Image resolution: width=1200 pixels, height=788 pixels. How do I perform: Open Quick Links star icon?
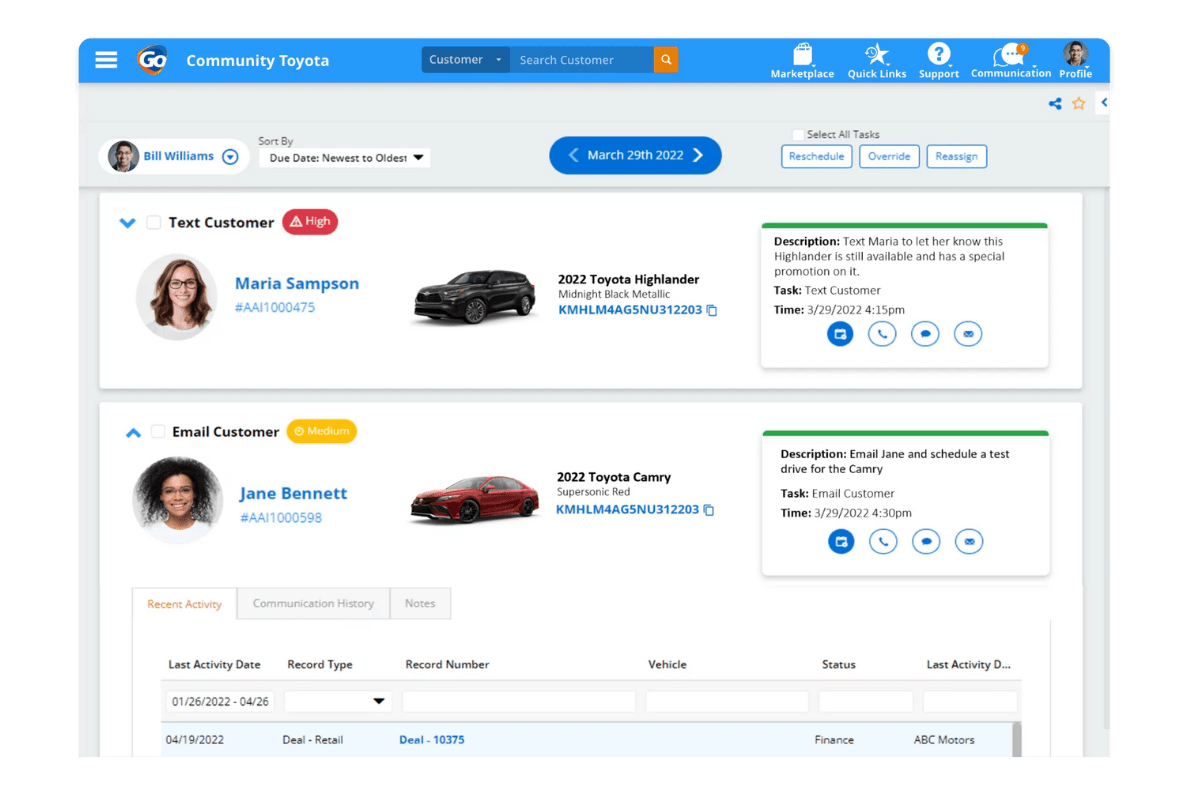click(876, 54)
